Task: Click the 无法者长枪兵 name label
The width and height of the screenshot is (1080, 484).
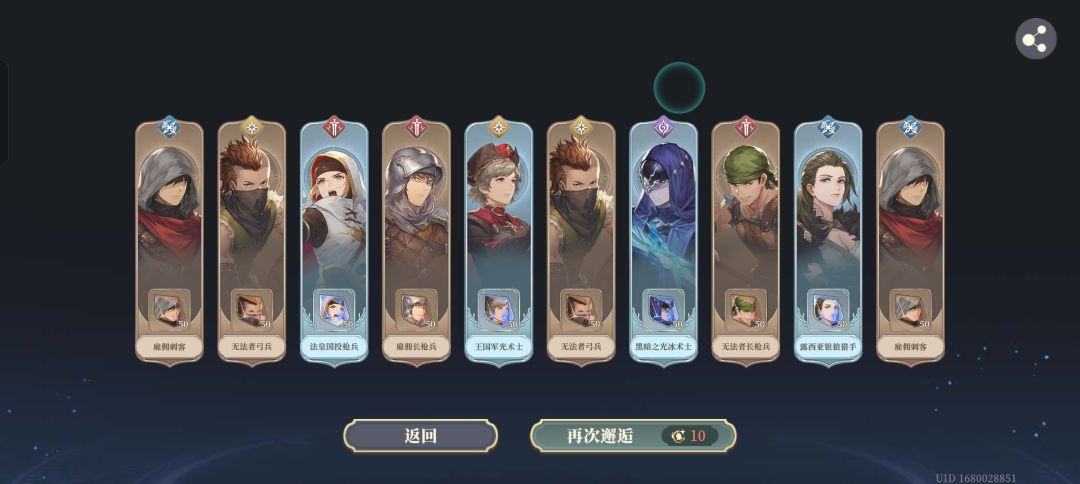Action: click(x=746, y=347)
